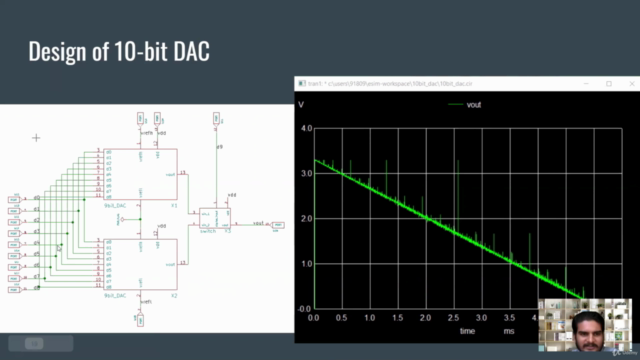Click the d5 input port symbol
The height and width of the screenshot is (360, 640).
coord(14,256)
